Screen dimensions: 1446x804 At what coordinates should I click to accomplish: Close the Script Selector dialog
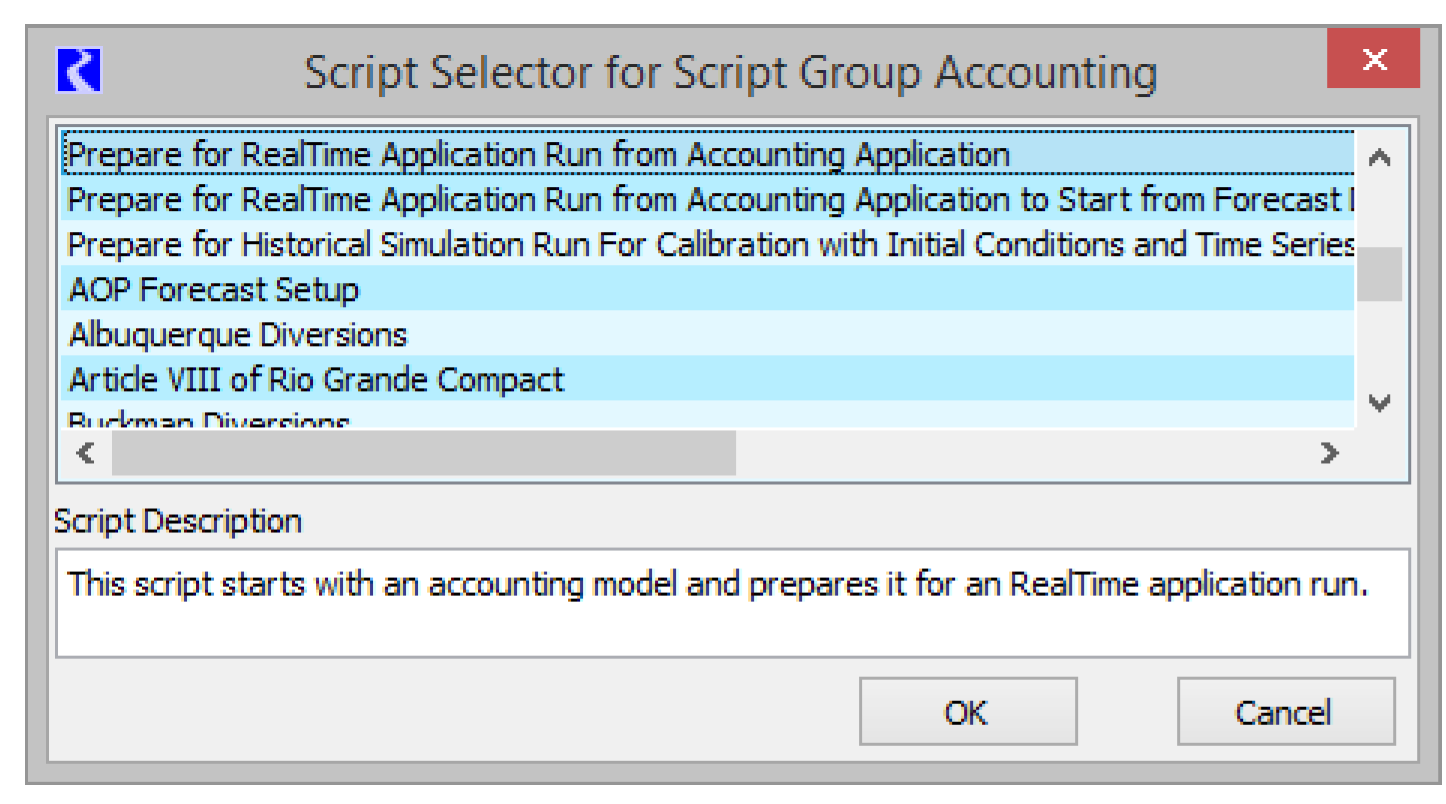(1373, 60)
